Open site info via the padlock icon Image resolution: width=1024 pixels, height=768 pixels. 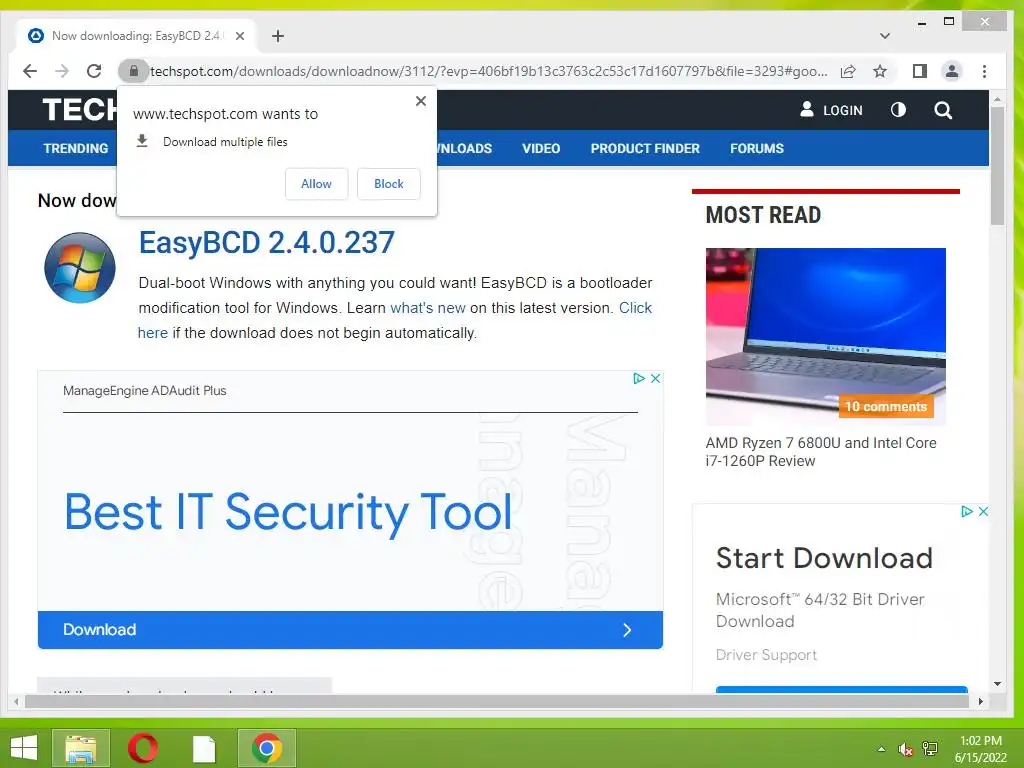click(133, 71)
